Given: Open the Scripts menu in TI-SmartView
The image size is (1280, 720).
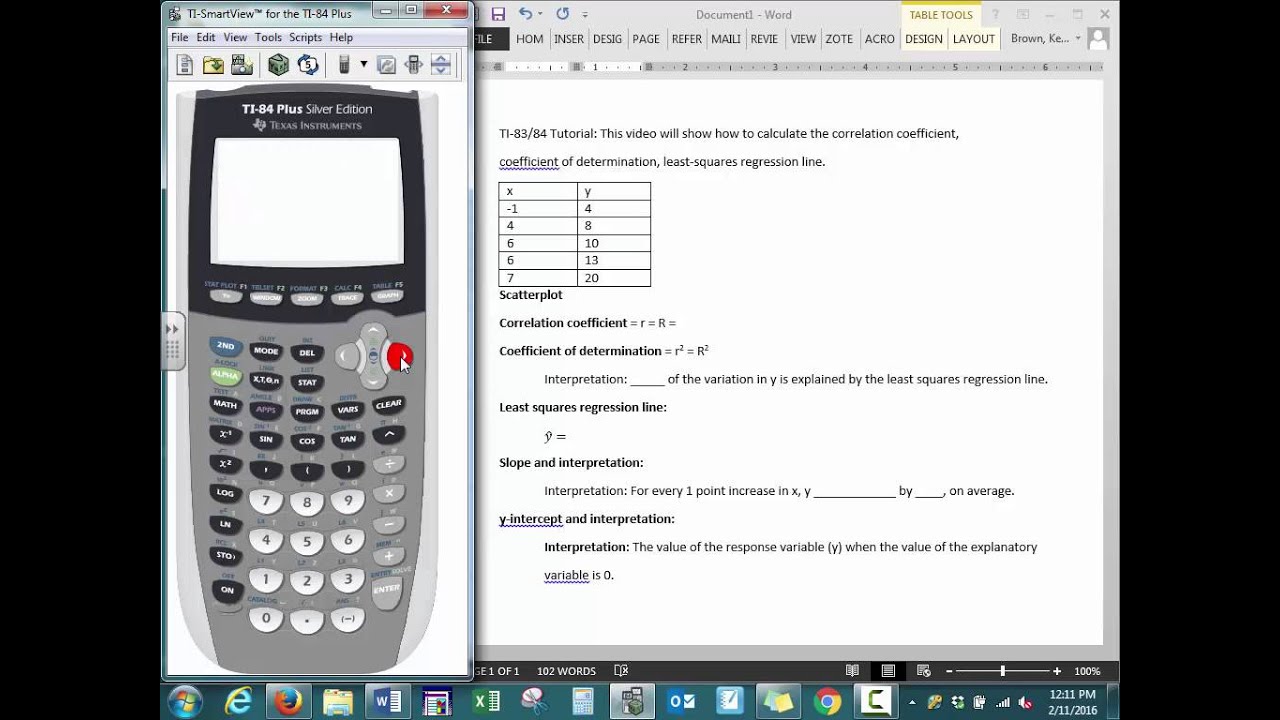Looking at the screenshot, I should [x=305, y=37].
